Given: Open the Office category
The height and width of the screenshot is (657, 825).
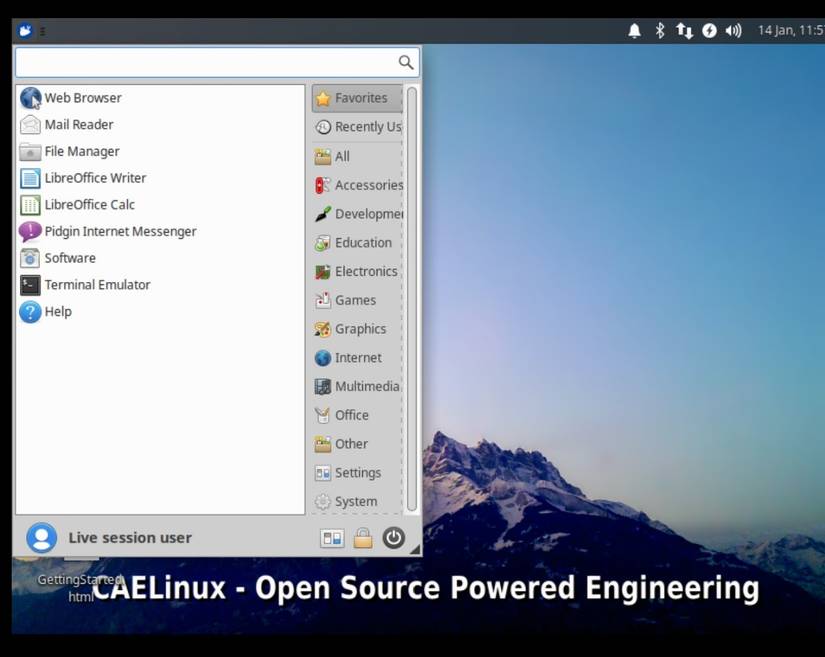Looking at the screenshot, I should pos(357,415).
